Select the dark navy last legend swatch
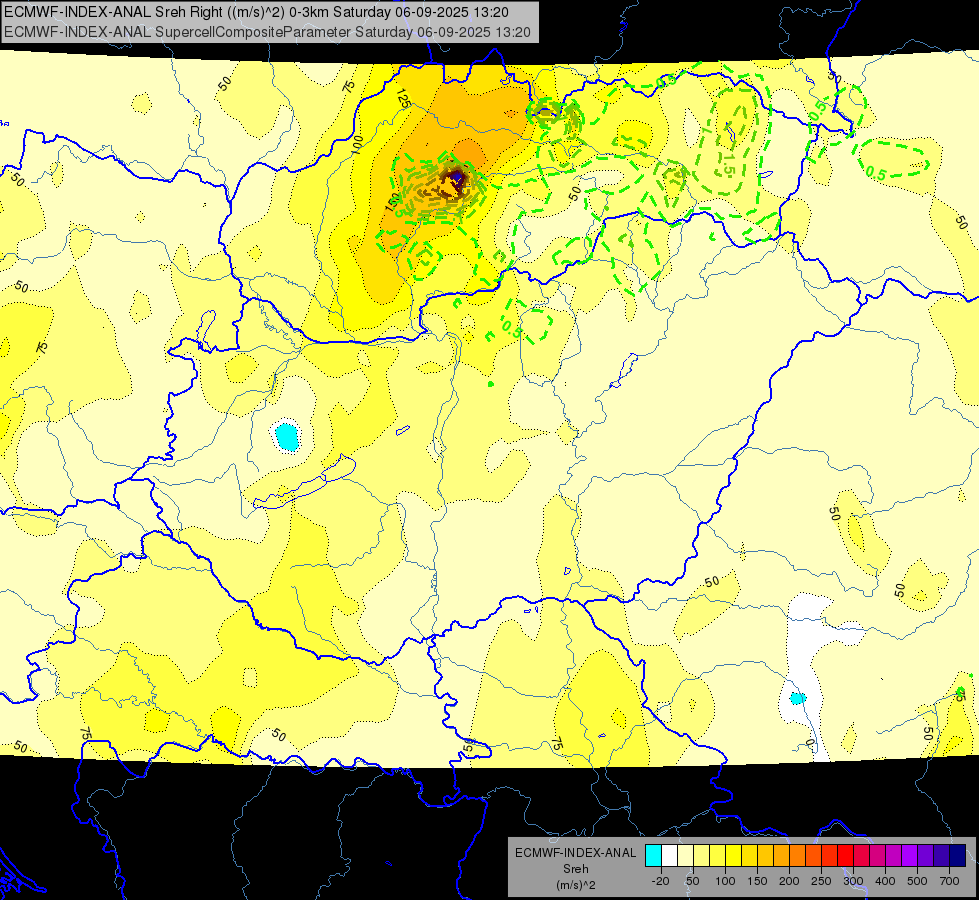This screenshot has width=979, height=900. tap(958, 855)
